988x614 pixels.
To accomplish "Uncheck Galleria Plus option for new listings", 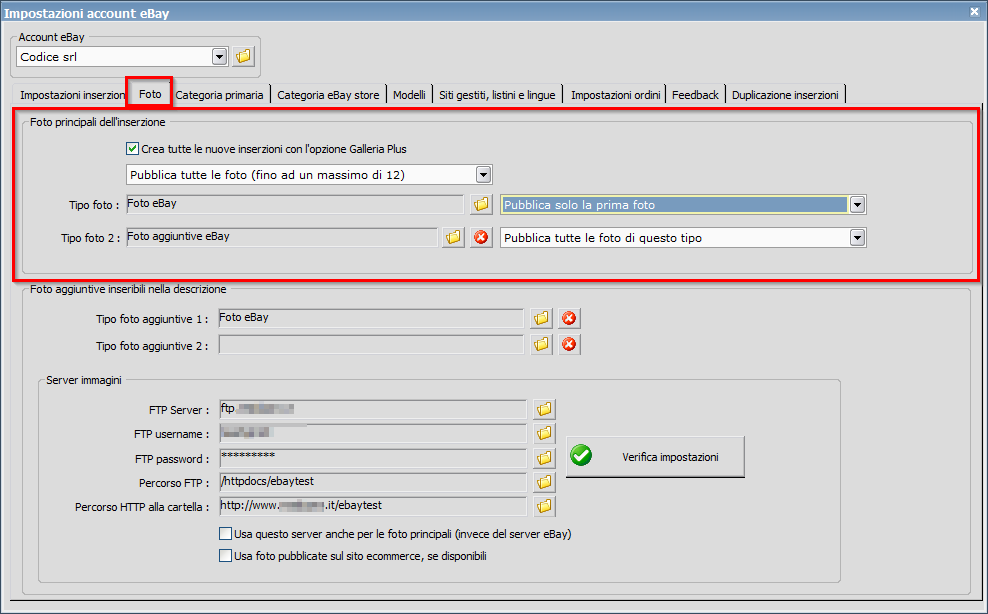I will [x=132, y=149].
